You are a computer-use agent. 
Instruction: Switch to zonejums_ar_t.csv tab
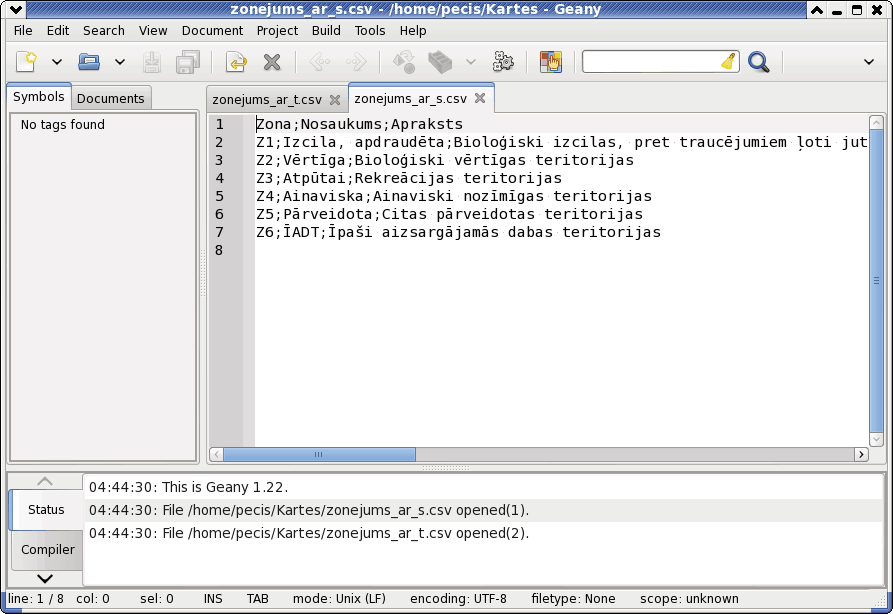pyautogui.click(x=267, y=100)
